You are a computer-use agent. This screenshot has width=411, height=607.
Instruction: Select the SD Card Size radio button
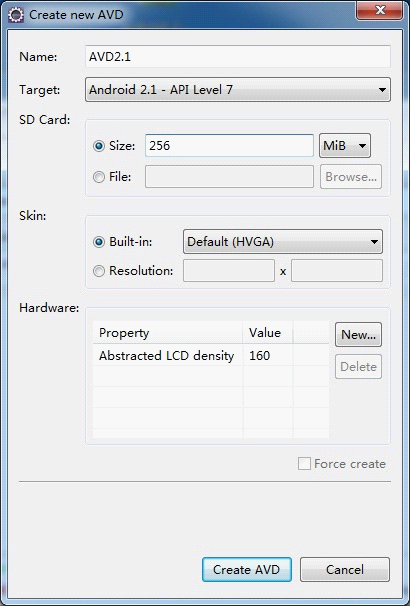pos(99,146)
